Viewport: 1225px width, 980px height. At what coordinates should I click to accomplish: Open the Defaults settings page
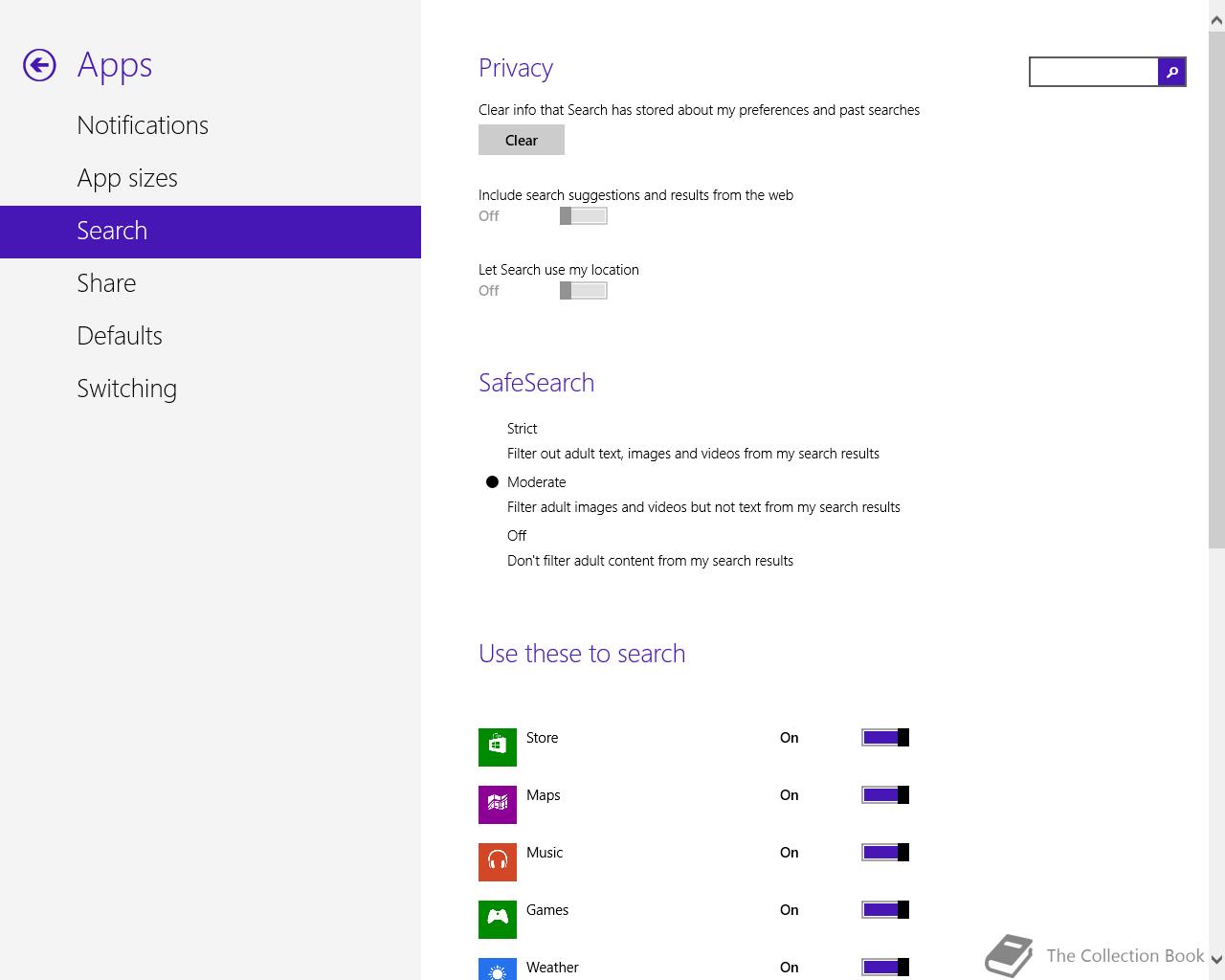tap(120, 336)
